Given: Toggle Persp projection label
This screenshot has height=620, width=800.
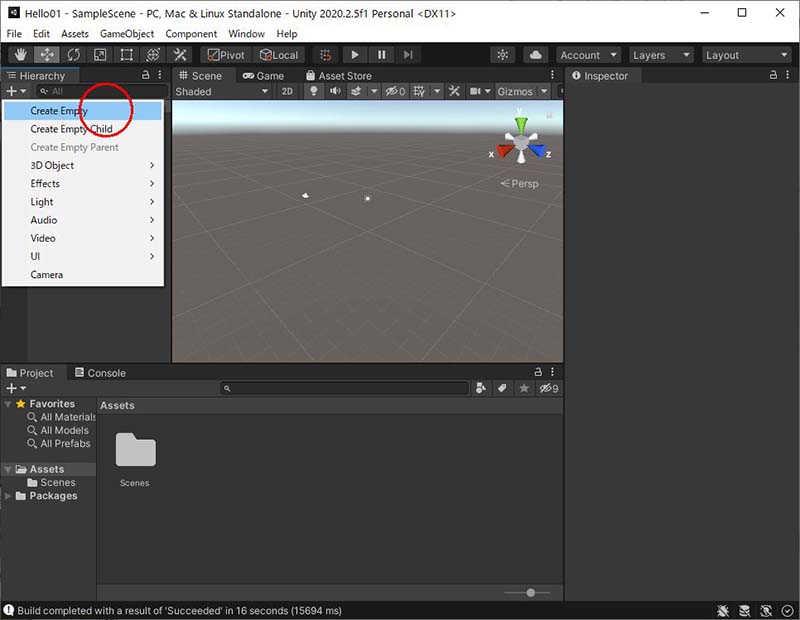Looking at the screenshot, I should coord(519,184).
